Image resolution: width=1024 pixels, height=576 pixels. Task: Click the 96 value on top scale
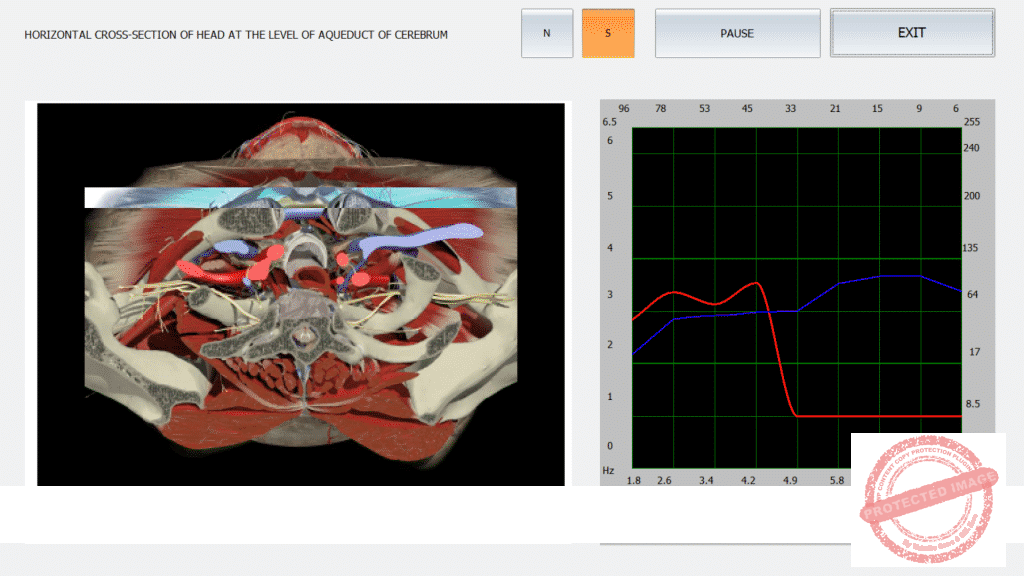coord(624,108)
